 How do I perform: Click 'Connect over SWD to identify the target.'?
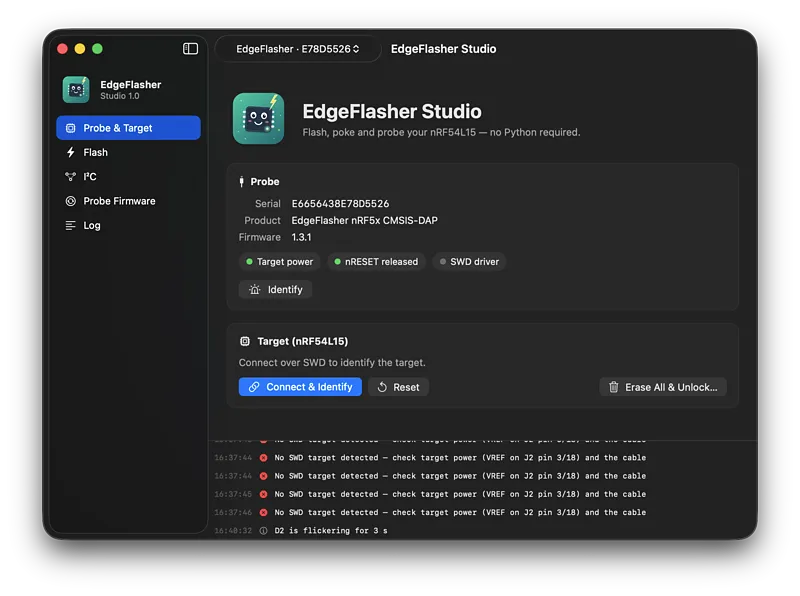click(332, 363)
